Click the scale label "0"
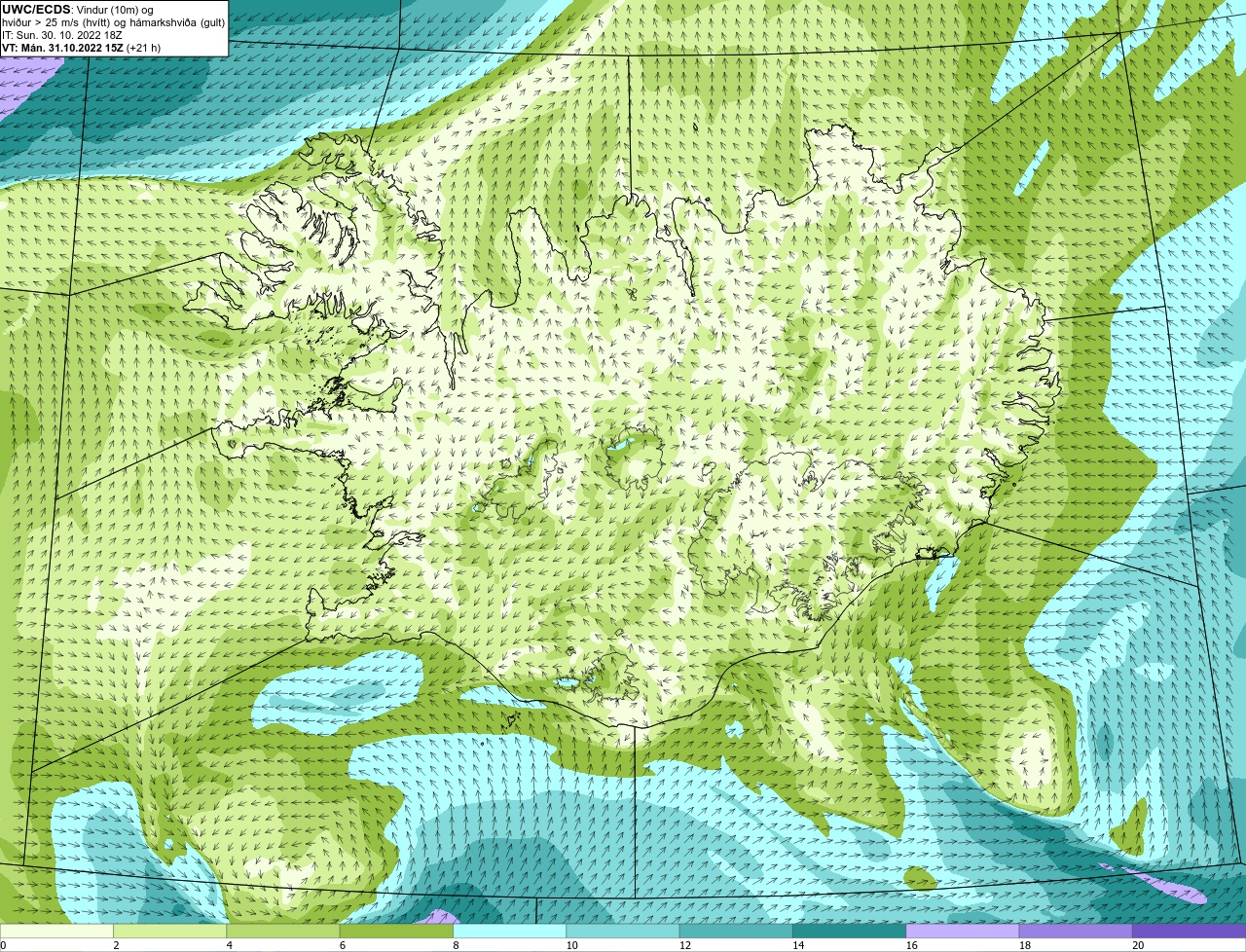The height and width of the screenshot is (952, 1246). [x=4, y=945]
